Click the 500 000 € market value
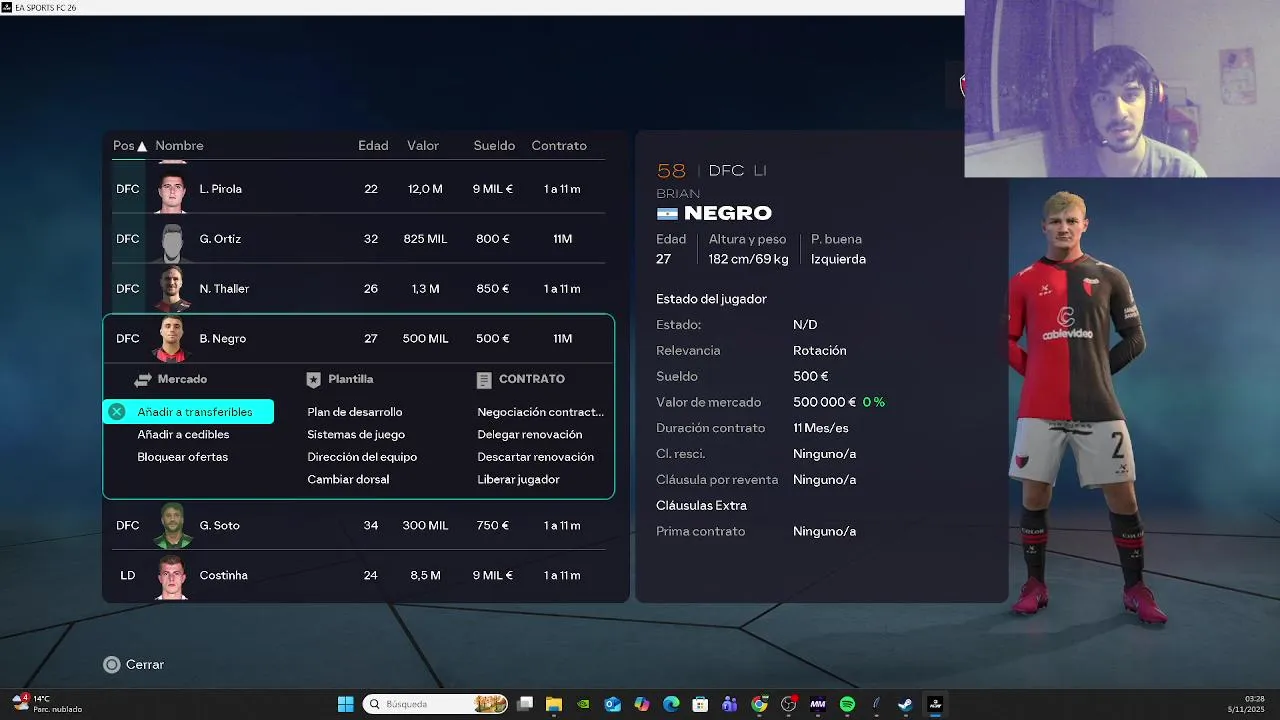The image size is (1280, 720). [824, 403]
